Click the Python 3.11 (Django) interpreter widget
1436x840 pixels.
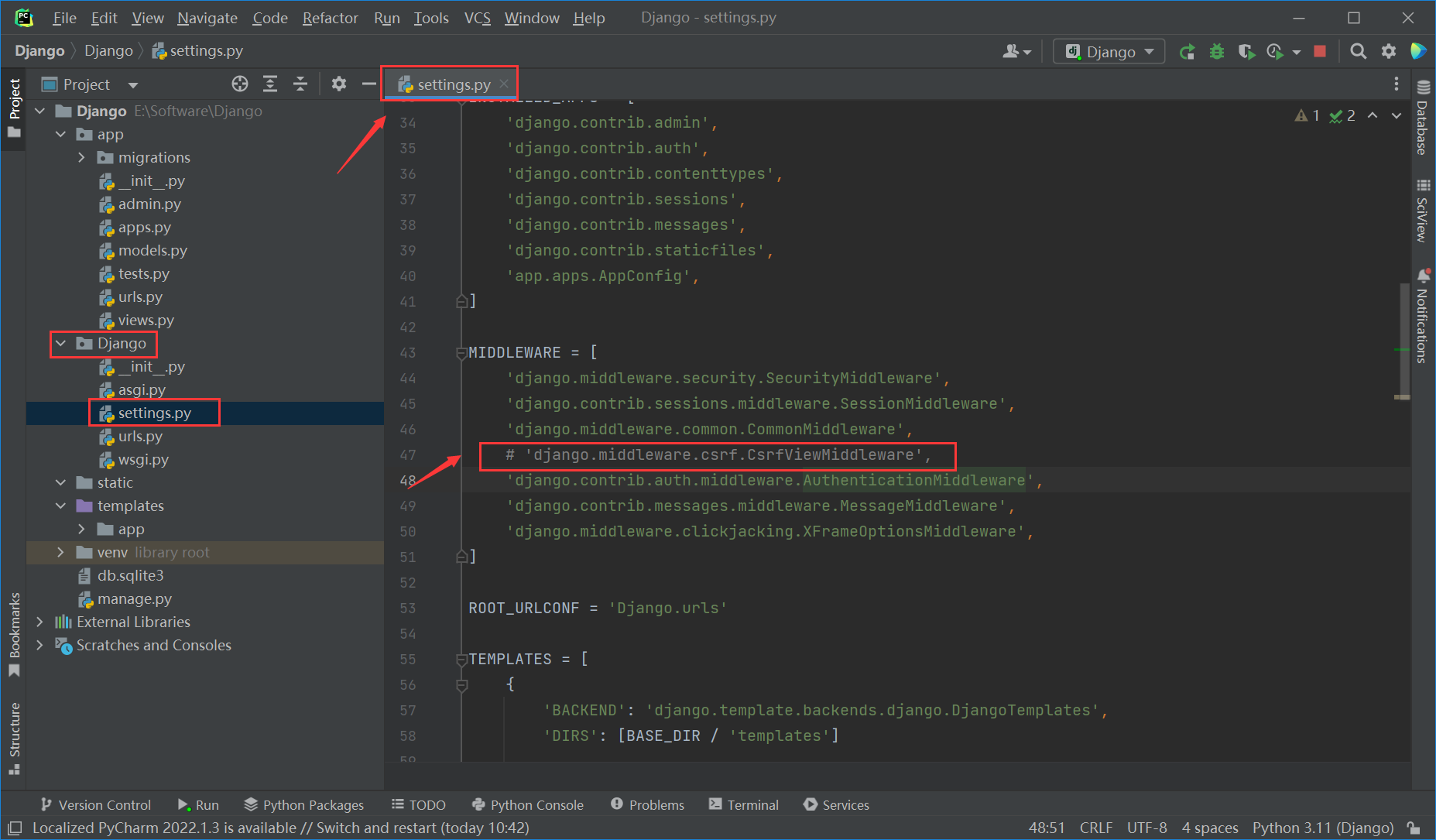[1323, 828]
